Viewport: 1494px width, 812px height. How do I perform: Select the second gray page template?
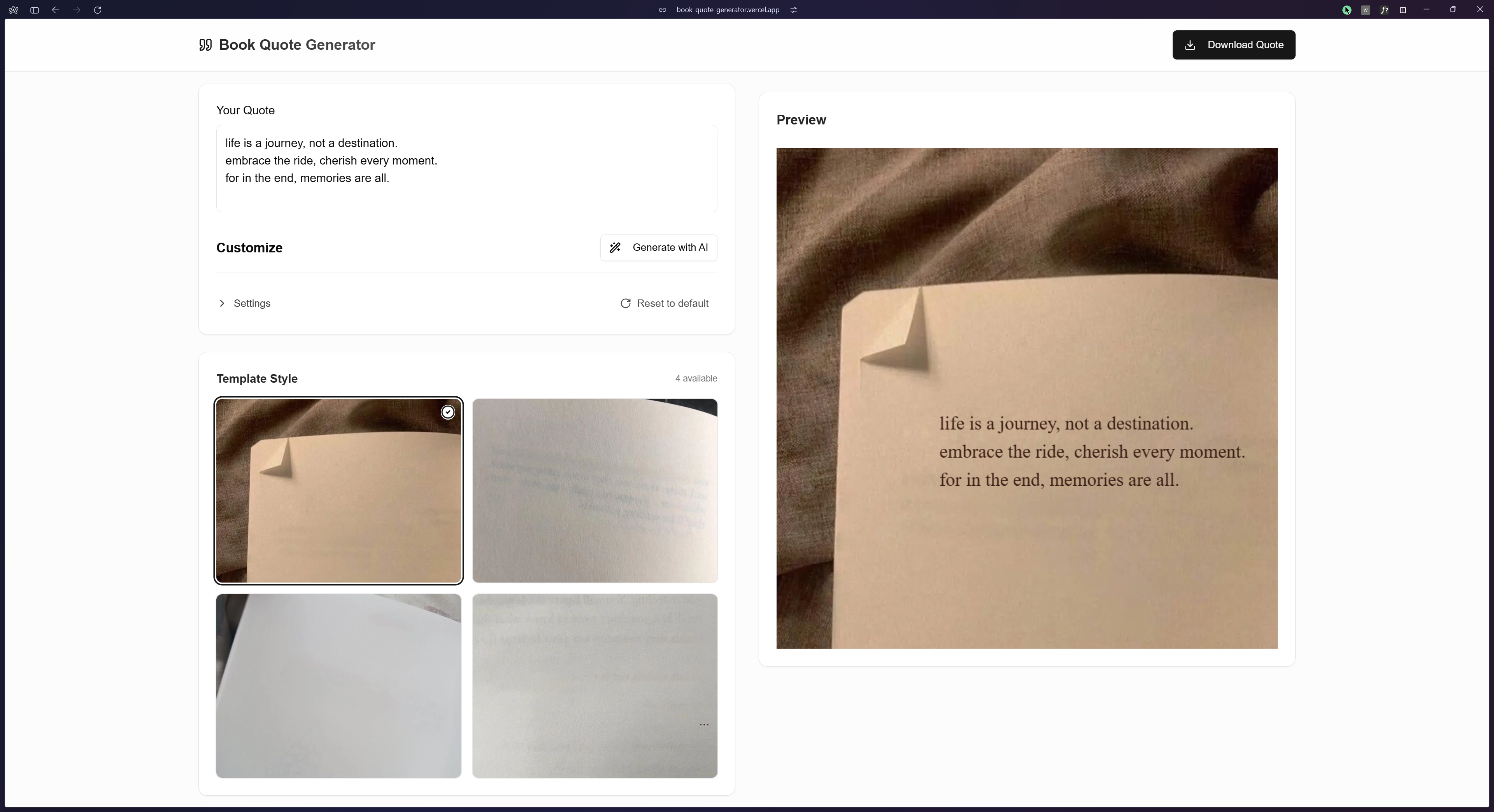pyautogui.click(x=594, y=490)
